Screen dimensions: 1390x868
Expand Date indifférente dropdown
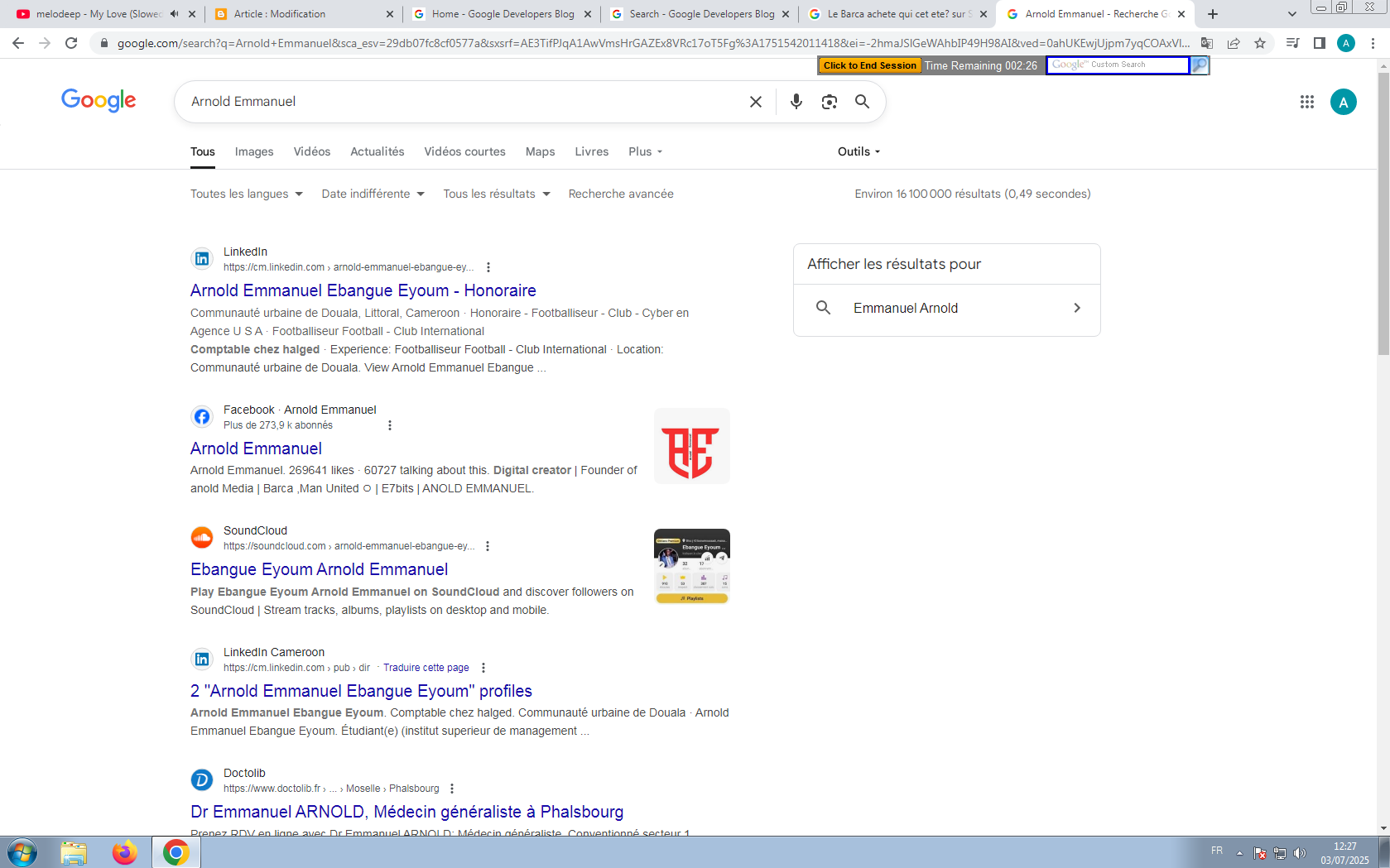click(373, 194)
